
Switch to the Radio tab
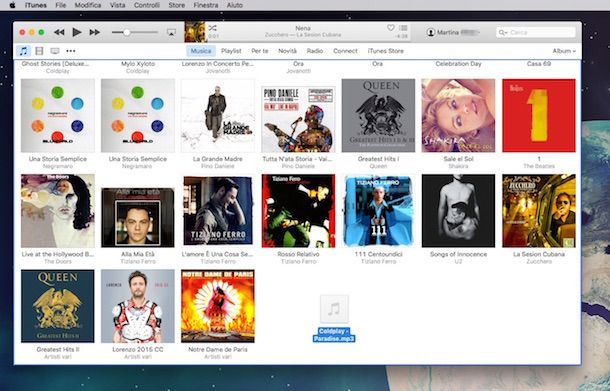point(315,51)
